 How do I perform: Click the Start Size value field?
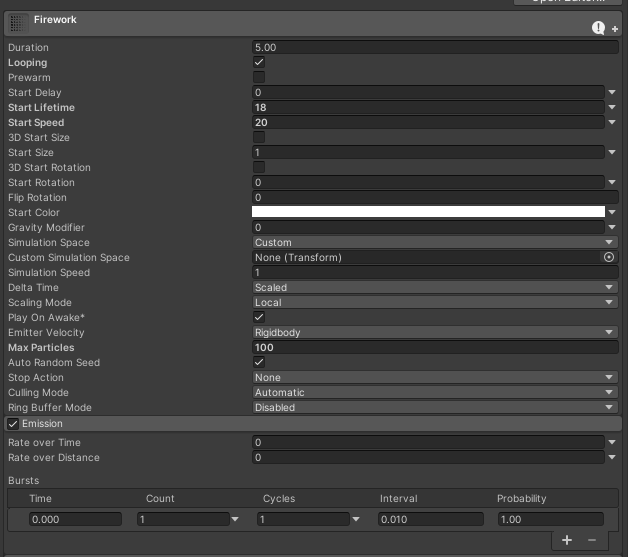428,152
